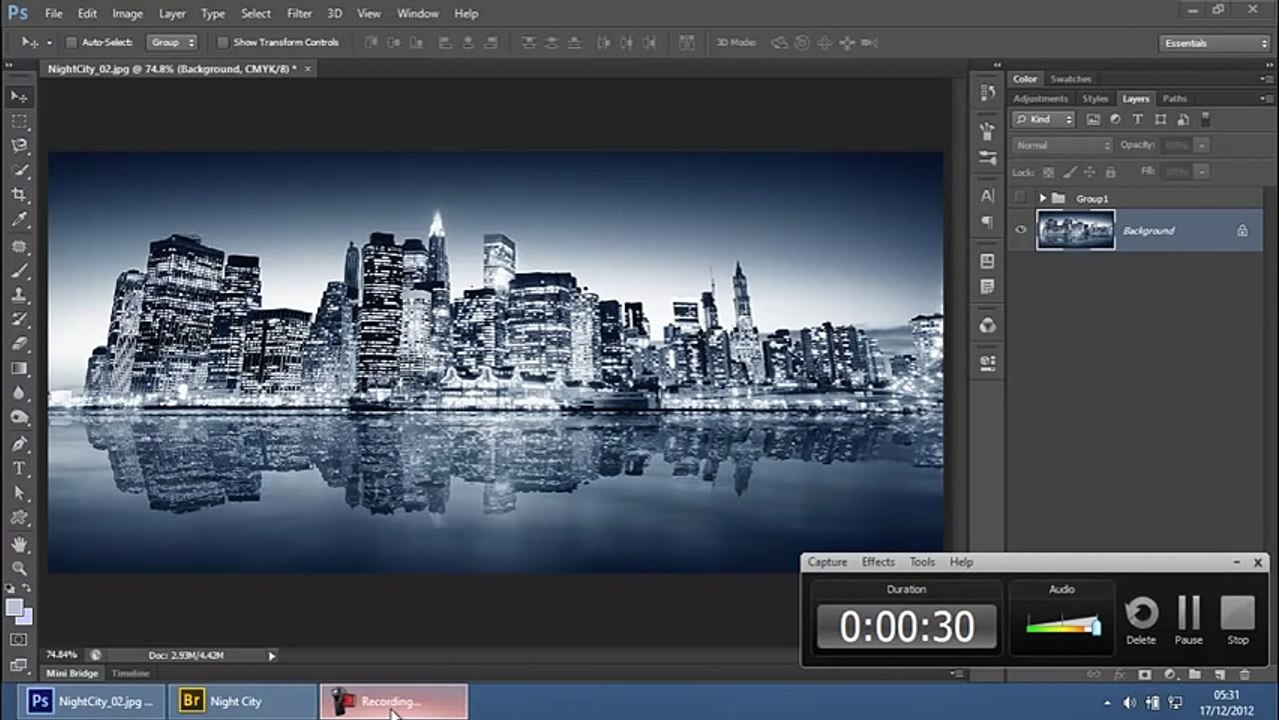Viewport: 1279px width, 720px height.
Task: Open the Fill slider dropdown arrow
Action: pyautogui.click(x=1201, y=172)
